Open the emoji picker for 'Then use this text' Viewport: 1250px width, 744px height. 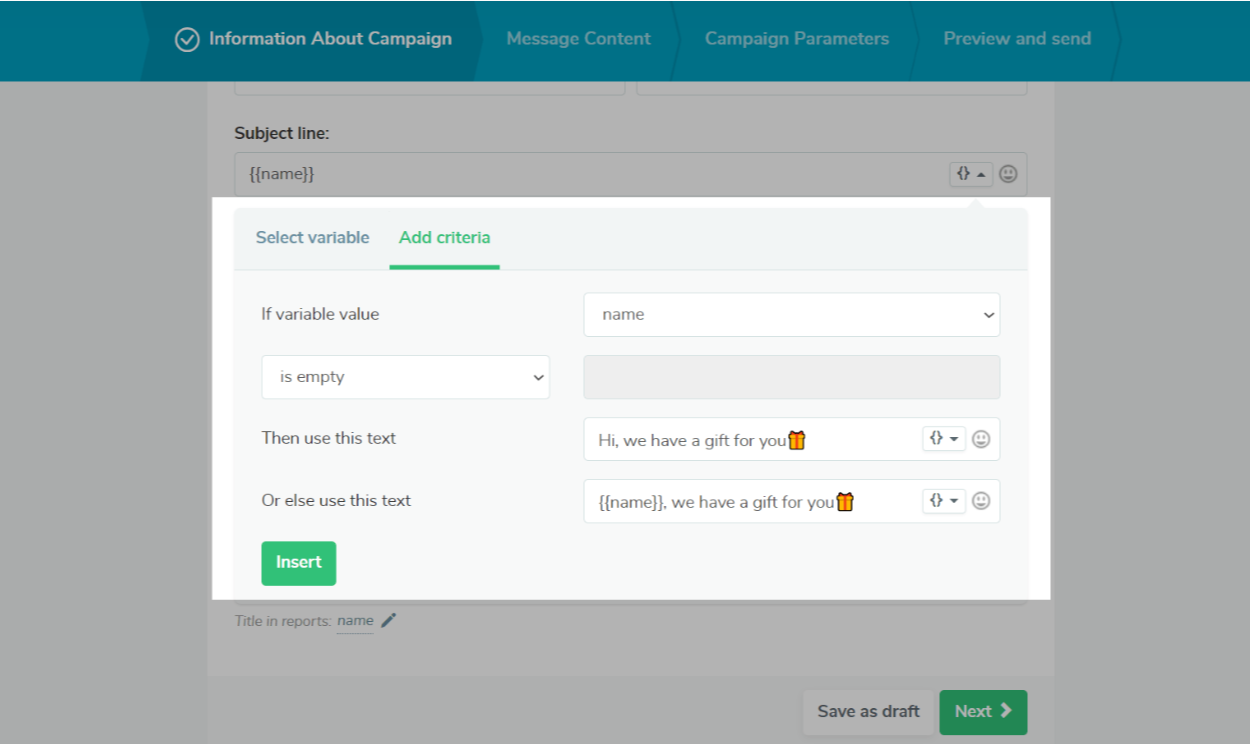[981, 438]
